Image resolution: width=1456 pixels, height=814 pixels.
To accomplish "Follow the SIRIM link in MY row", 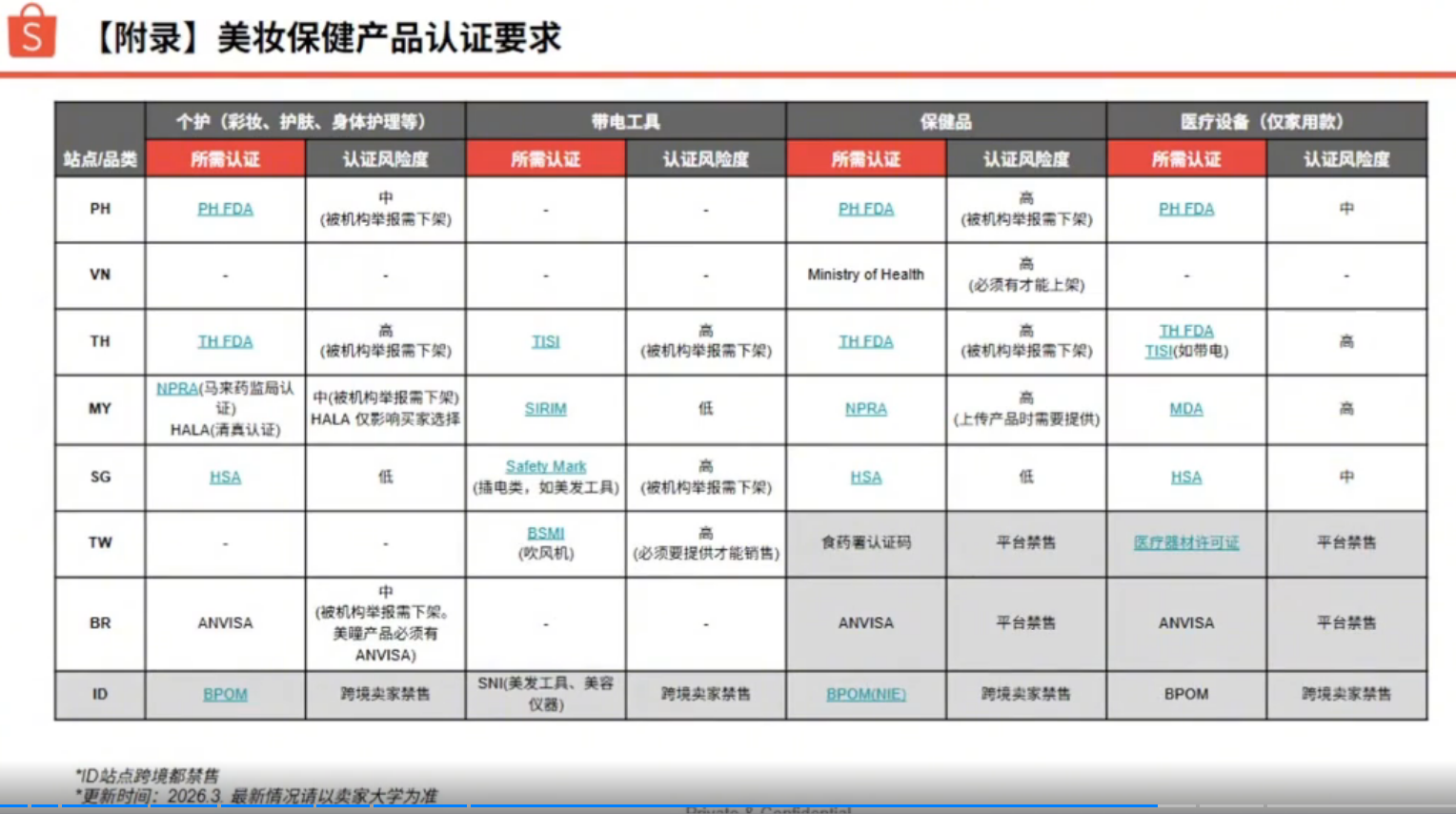I will [546, 408].
